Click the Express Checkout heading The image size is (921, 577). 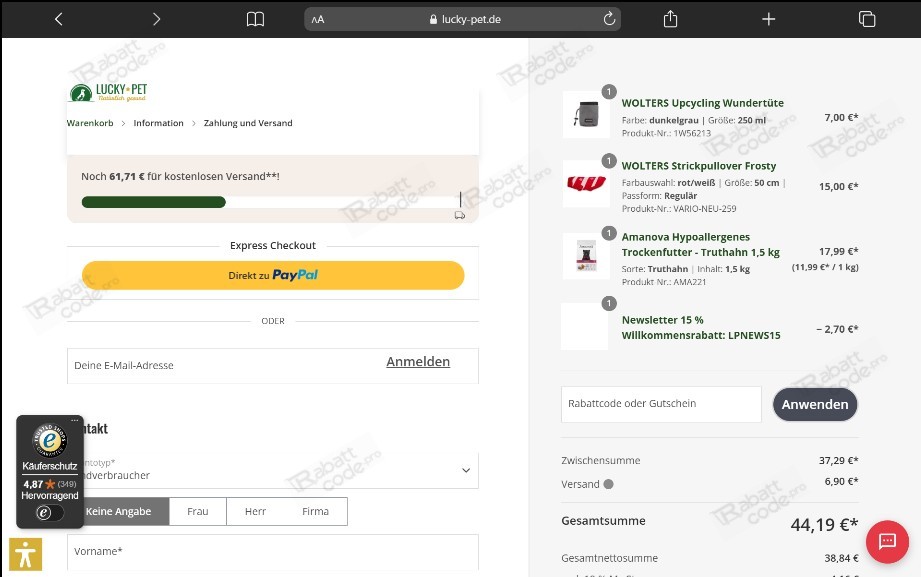click(x=273, y=245)
